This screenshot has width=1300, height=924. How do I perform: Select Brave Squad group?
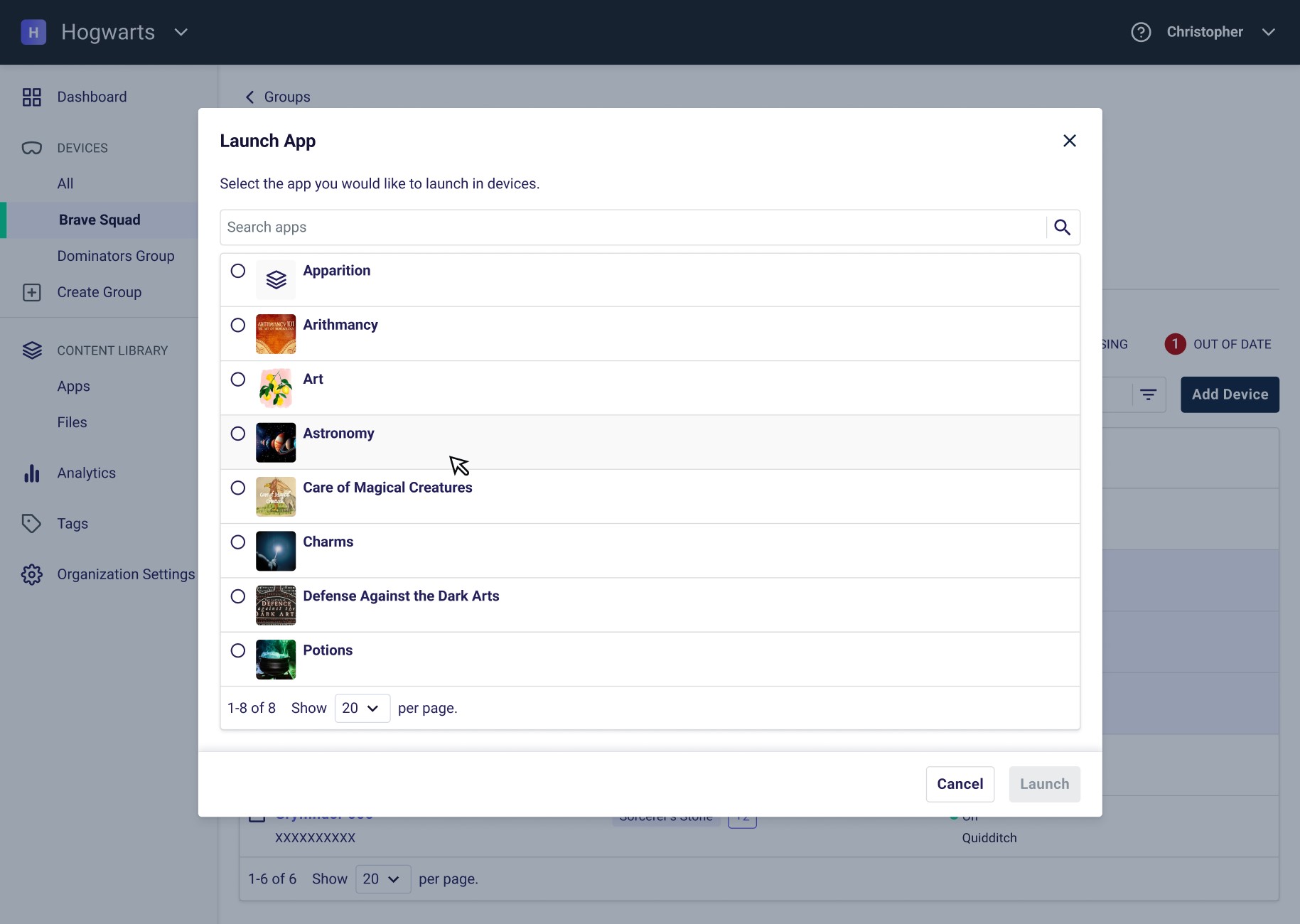point(100,220)
